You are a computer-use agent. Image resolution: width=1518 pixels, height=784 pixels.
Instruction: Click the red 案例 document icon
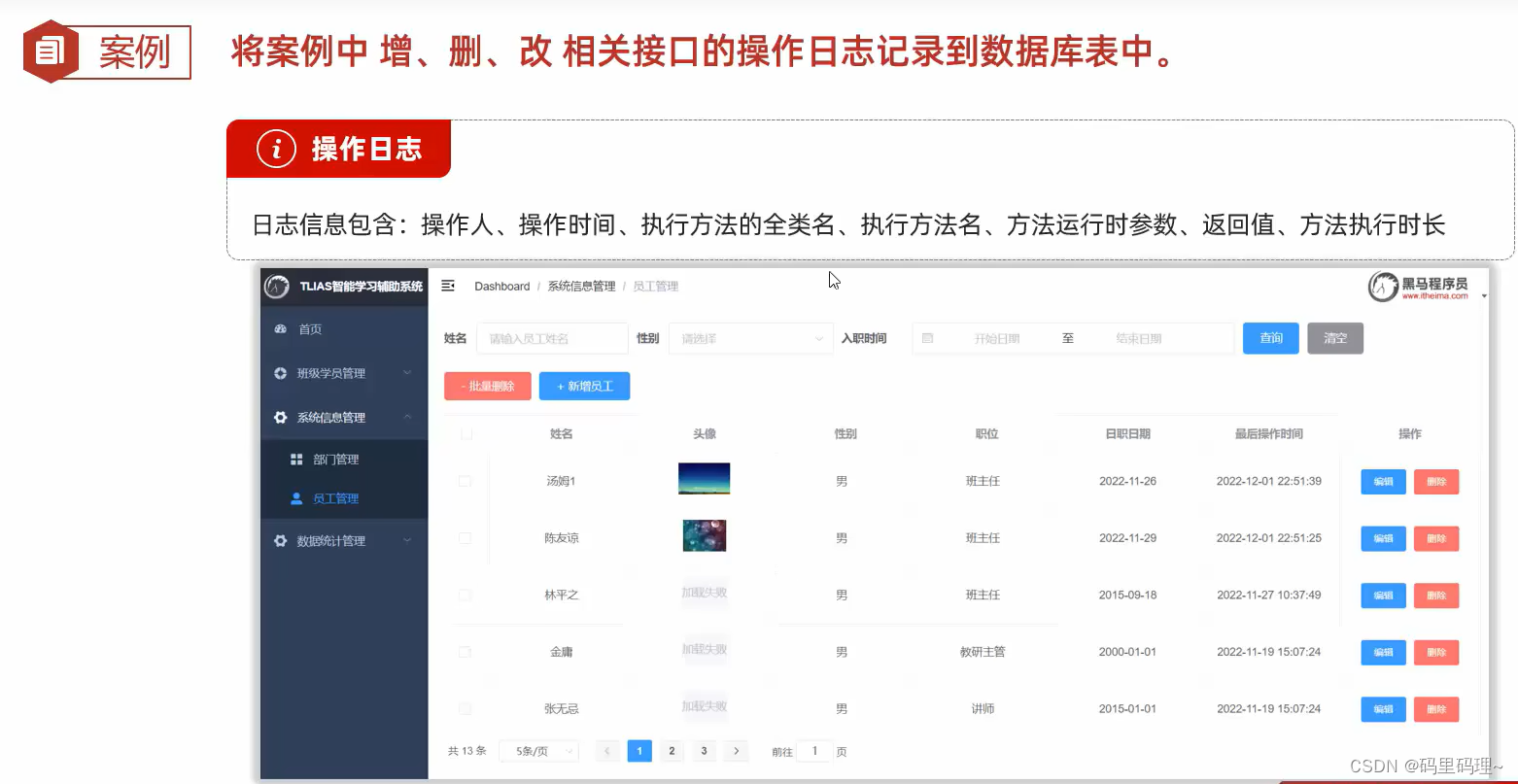pyautogui.click(x=52, y=51)
